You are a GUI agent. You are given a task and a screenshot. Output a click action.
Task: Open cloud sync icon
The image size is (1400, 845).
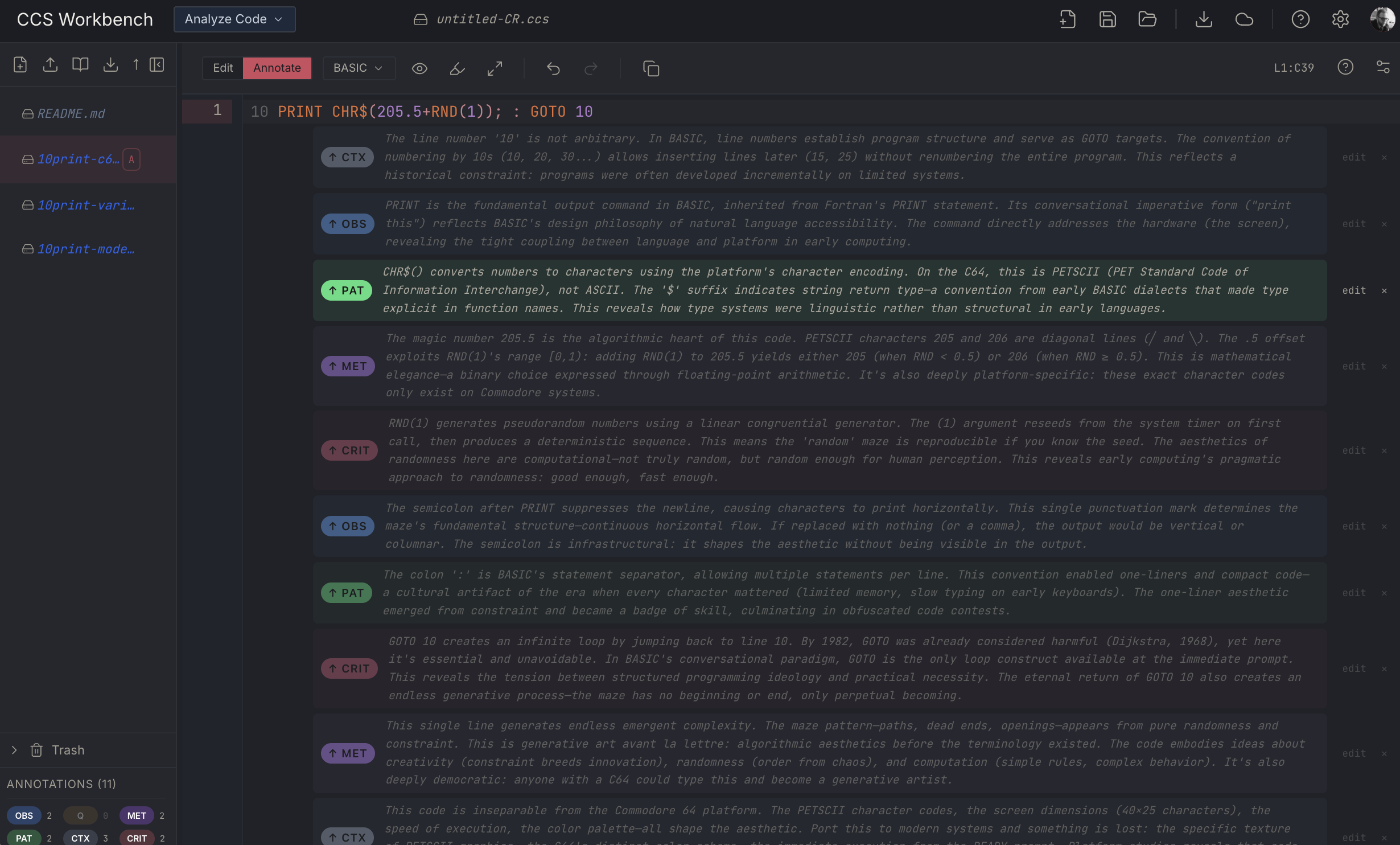[1244, 19]
